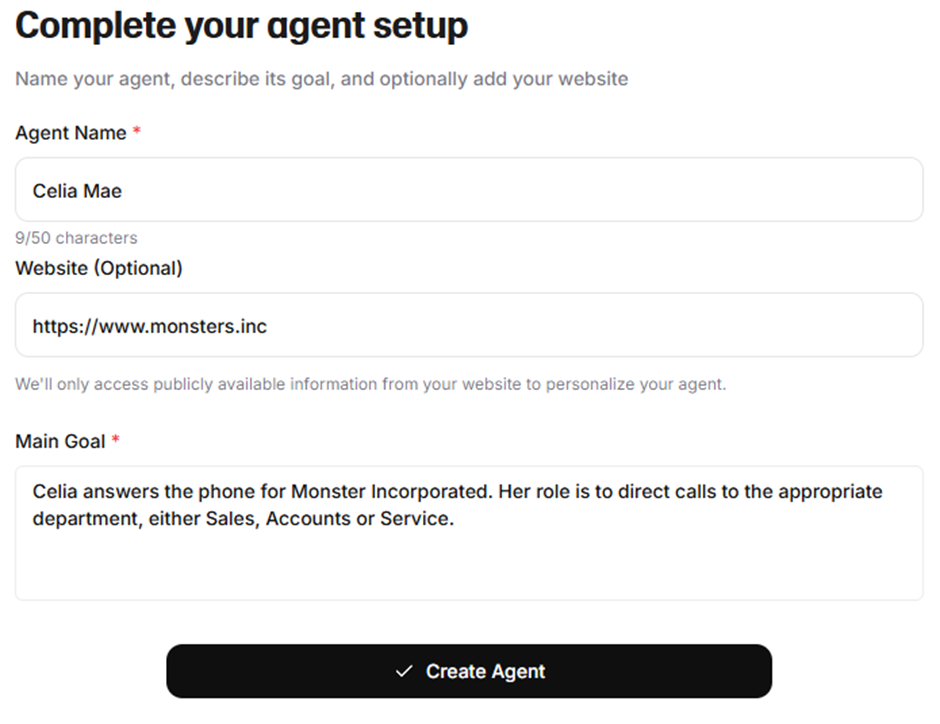The image size is (940, 724).
Task: Place cursor in the 'Celia Mae' text
Action: coord(77,191)
